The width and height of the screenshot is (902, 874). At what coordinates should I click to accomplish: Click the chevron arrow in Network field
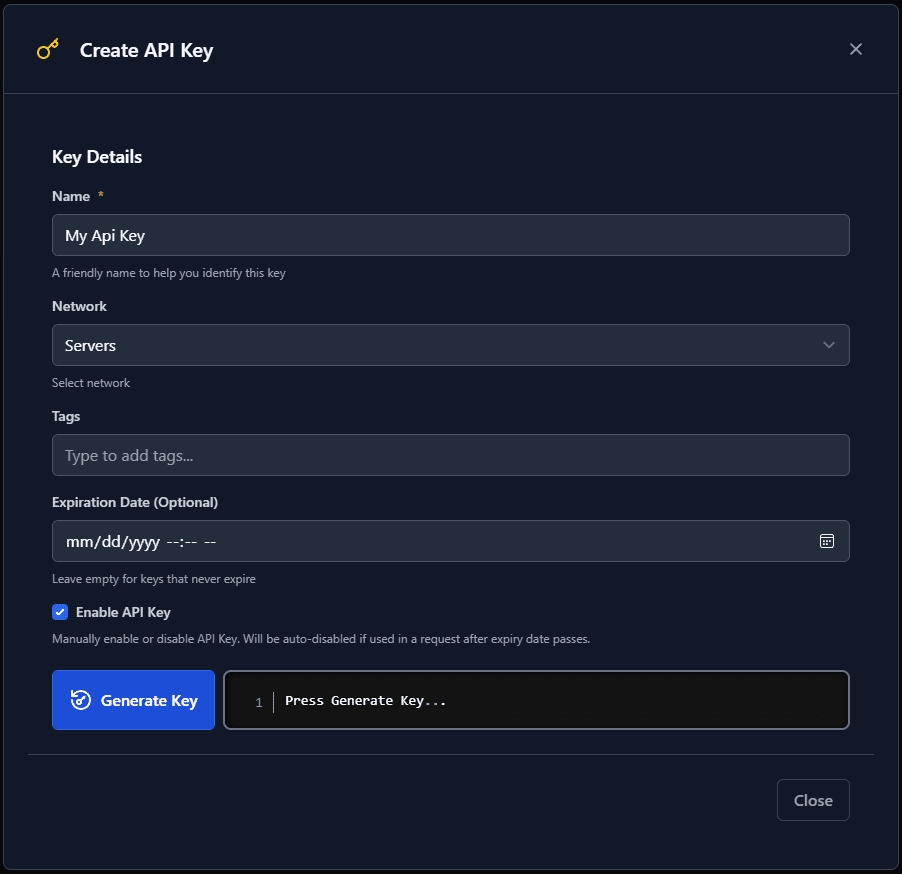pos(828,345)
